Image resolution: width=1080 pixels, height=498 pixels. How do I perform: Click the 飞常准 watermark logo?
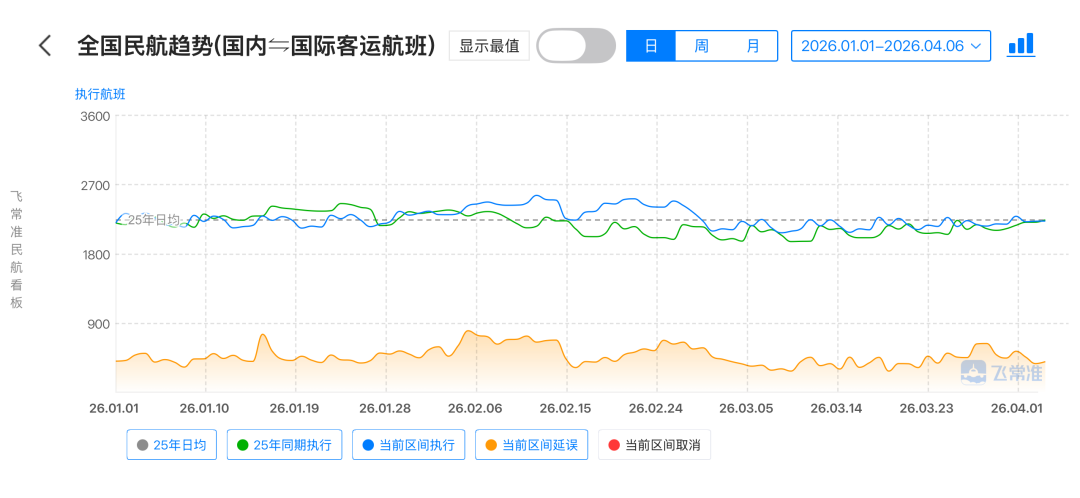coord(1001,373)
